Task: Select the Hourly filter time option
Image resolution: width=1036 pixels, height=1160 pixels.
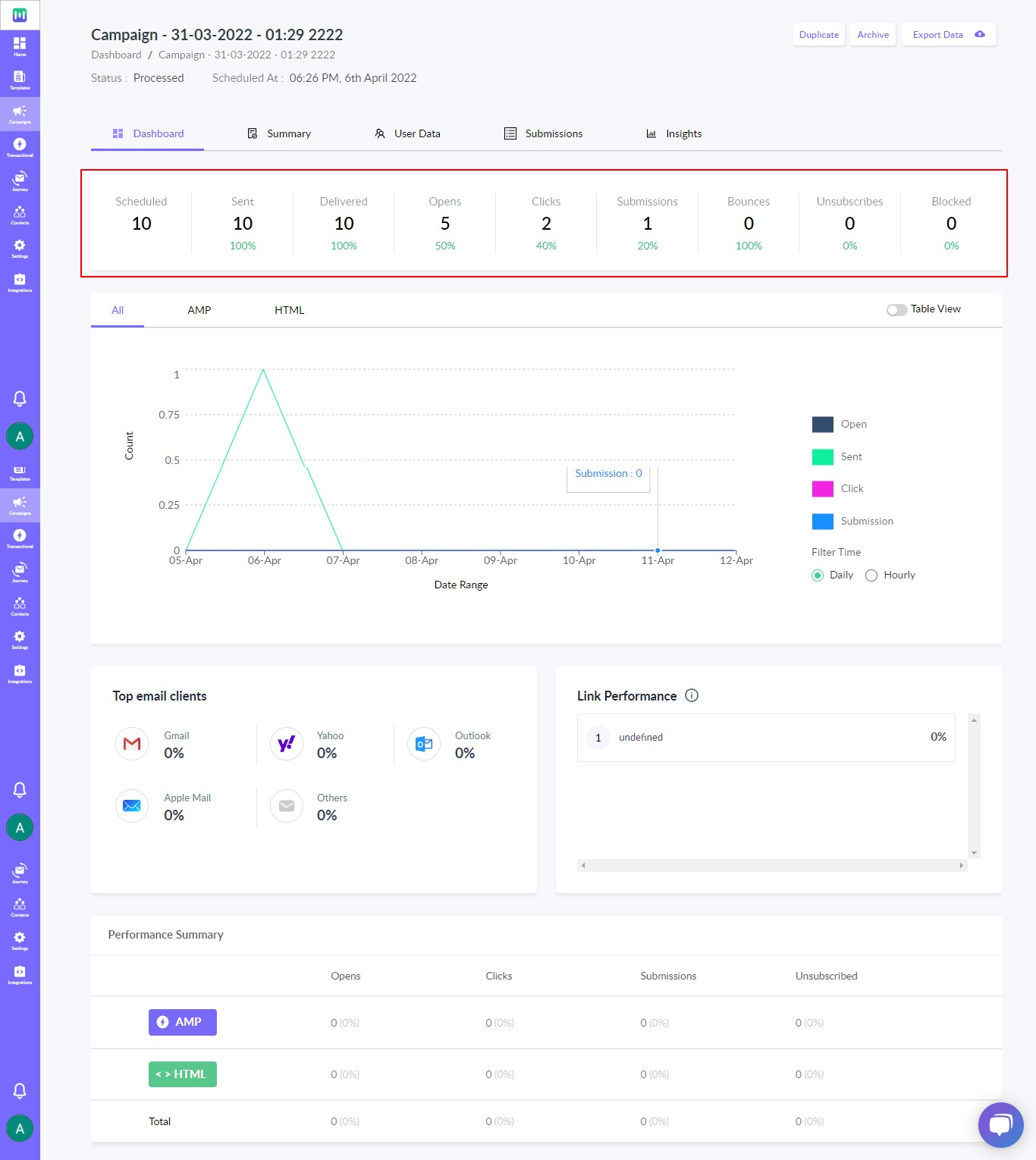Action: click(x=871, y=575)
